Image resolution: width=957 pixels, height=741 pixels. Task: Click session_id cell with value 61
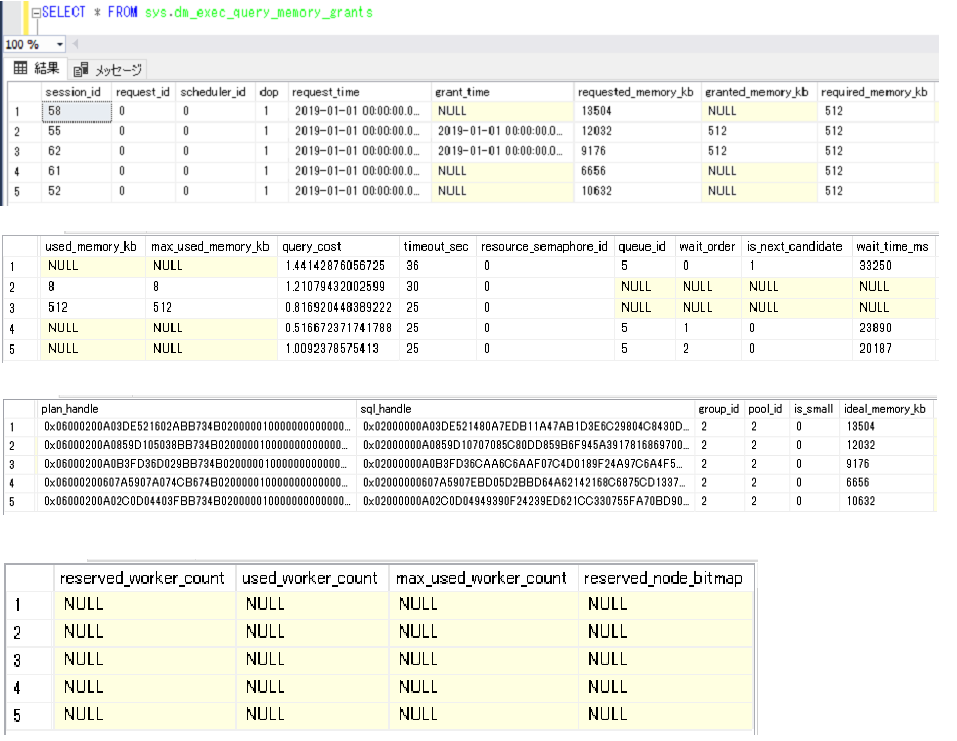click(x=77, y=172)
